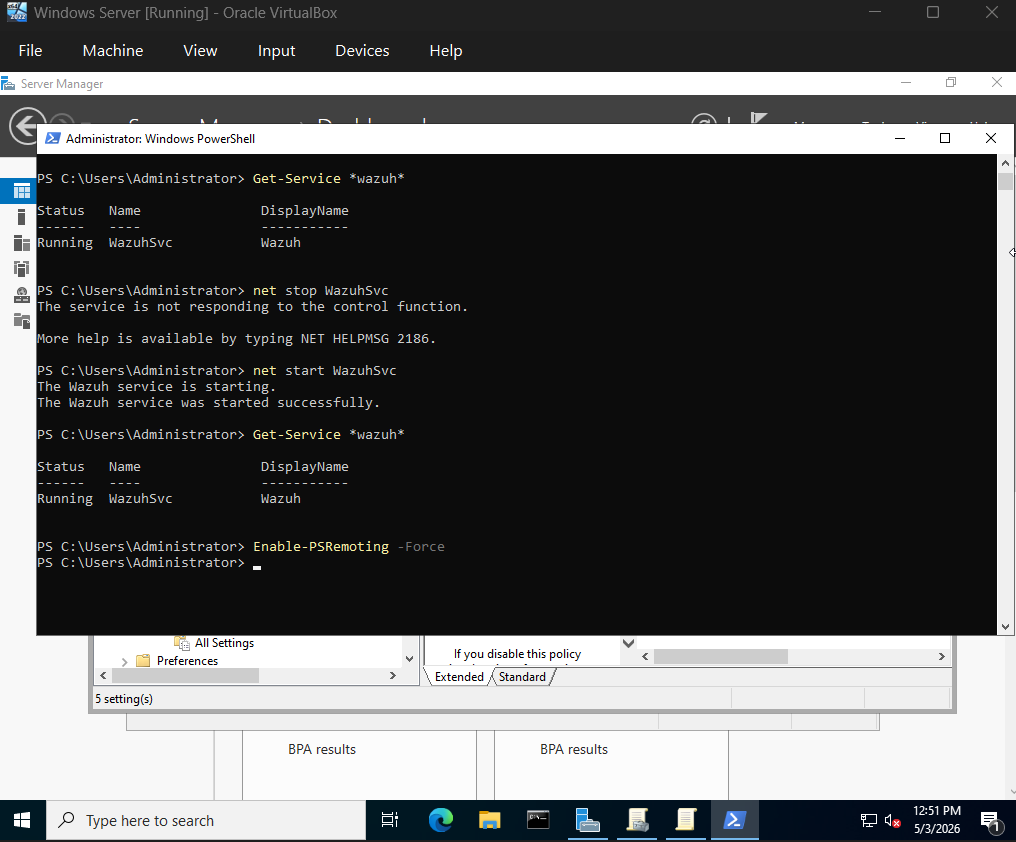Open Local Server from Server Manager sidebar
Screen dimensions: 1016x842
[21, 217]
